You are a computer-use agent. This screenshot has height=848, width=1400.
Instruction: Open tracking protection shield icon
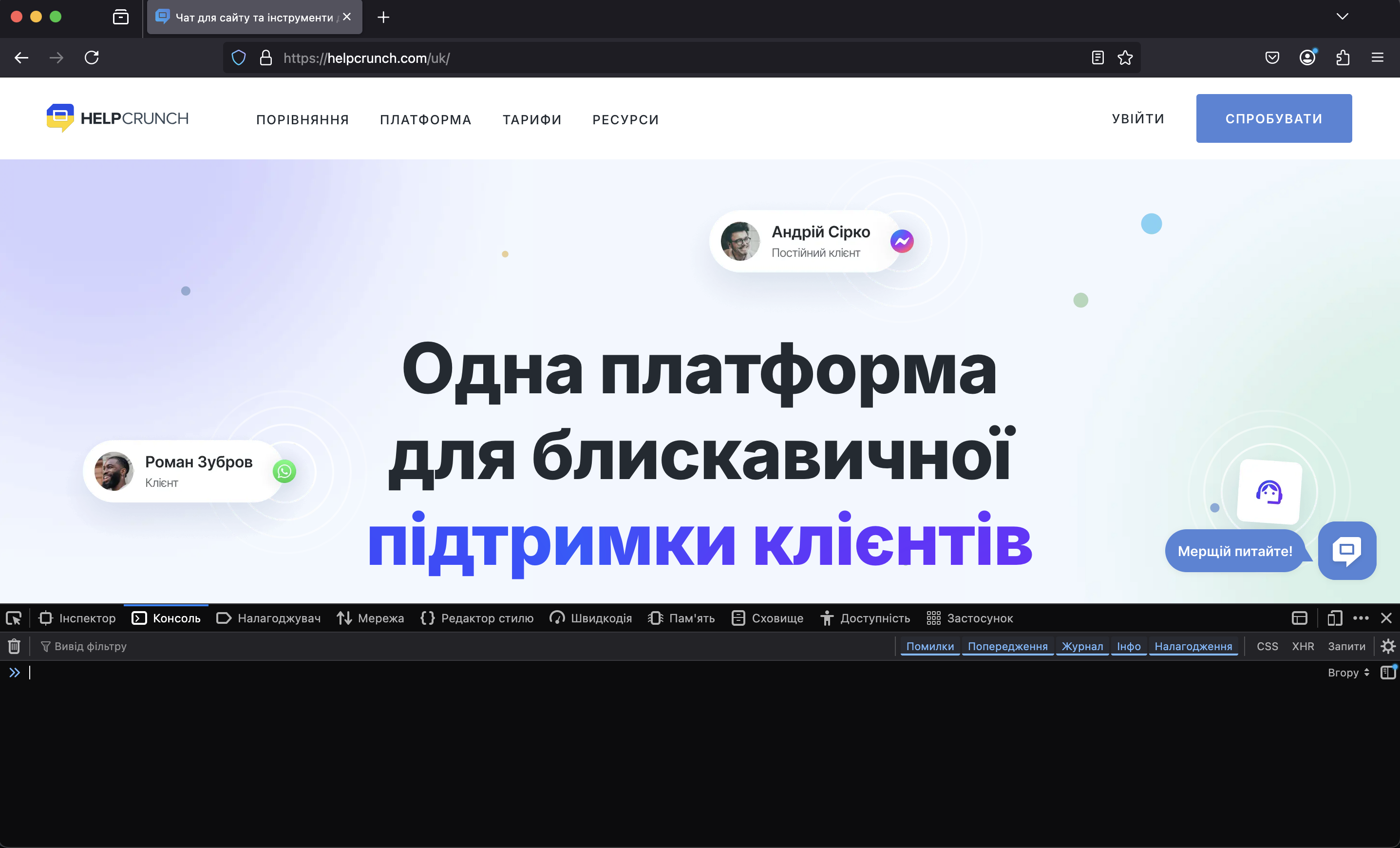[239, 58]
